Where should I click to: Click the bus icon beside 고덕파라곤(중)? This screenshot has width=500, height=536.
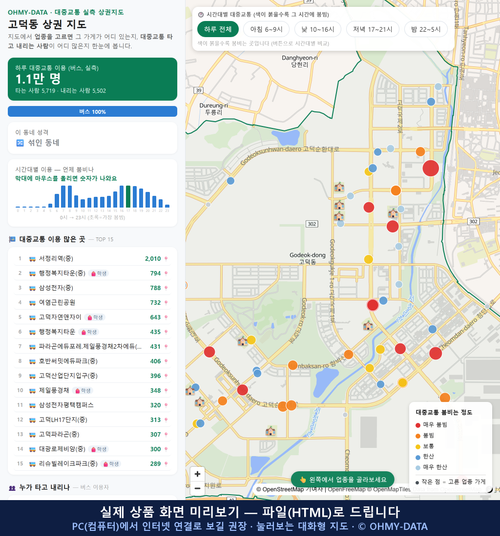click(x=32, y=435)
